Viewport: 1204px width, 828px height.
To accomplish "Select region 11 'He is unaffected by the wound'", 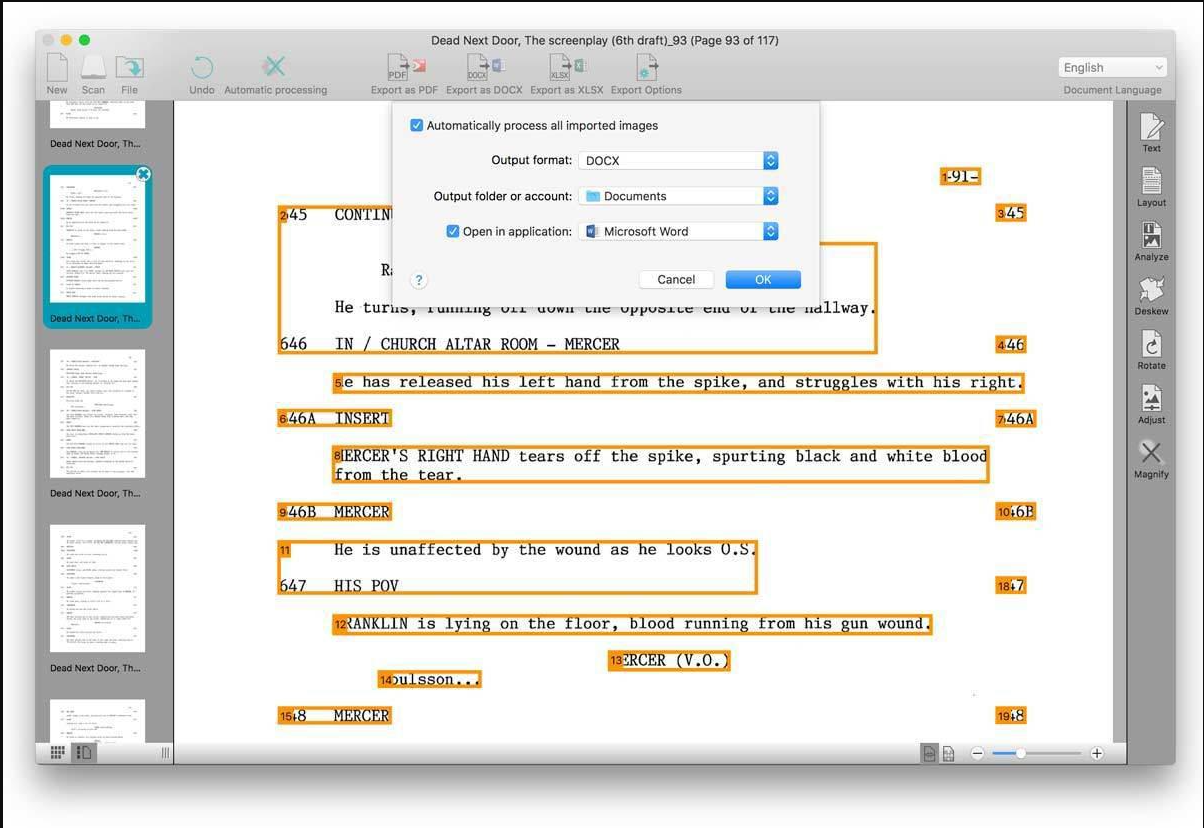I will [517, 567].
